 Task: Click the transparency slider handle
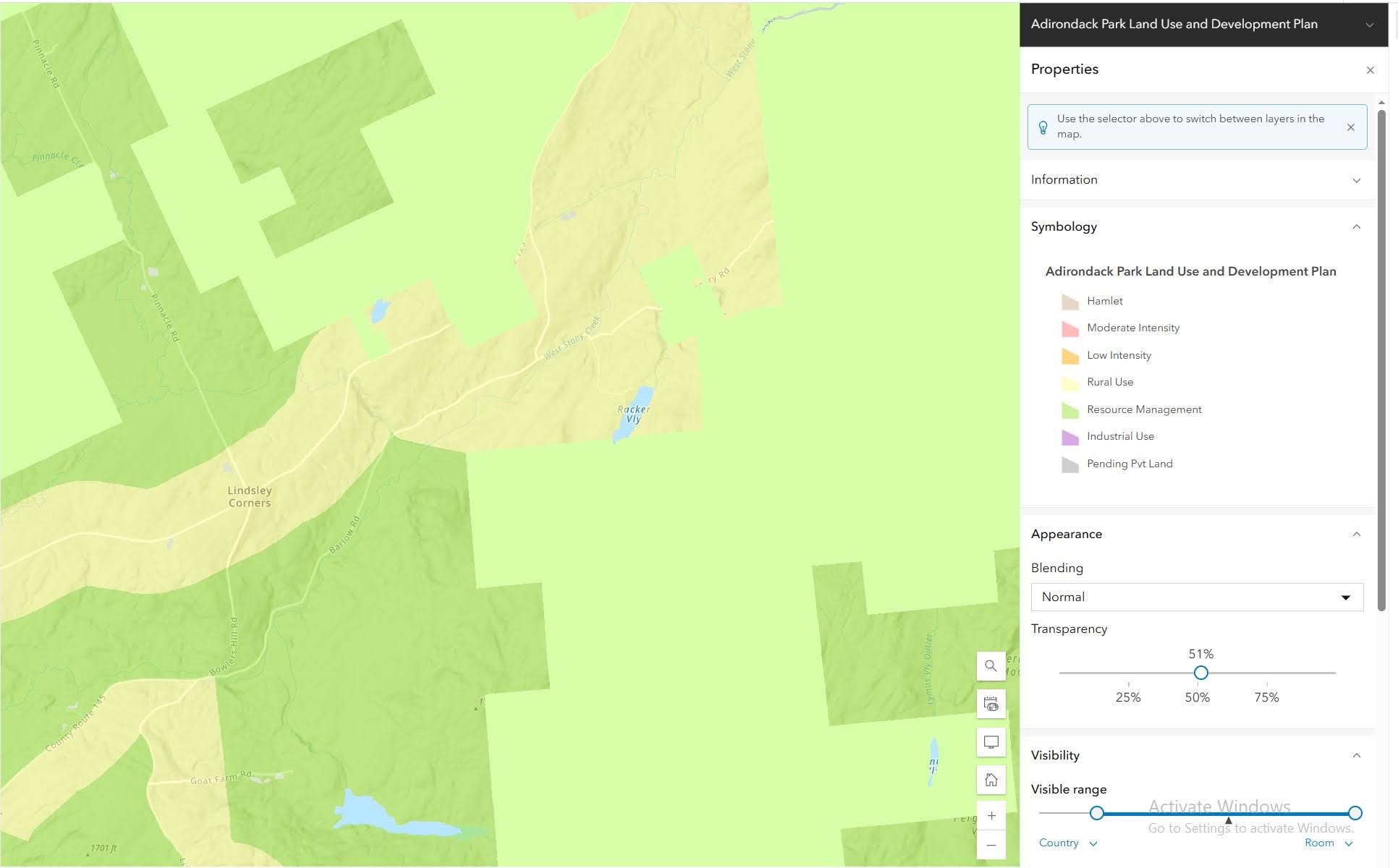pyautogui.click(x=1200, y=673)
